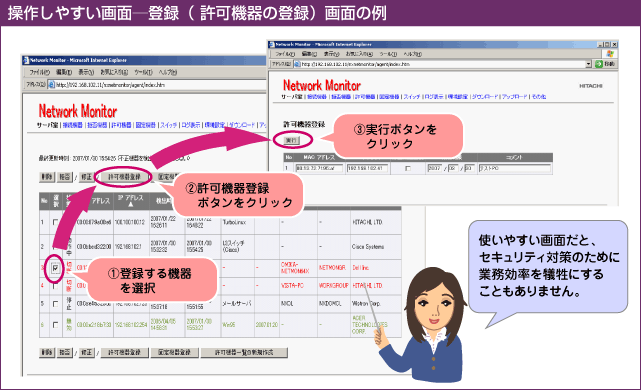Click the HITACHI logo in the registration window

coord(591,86)
